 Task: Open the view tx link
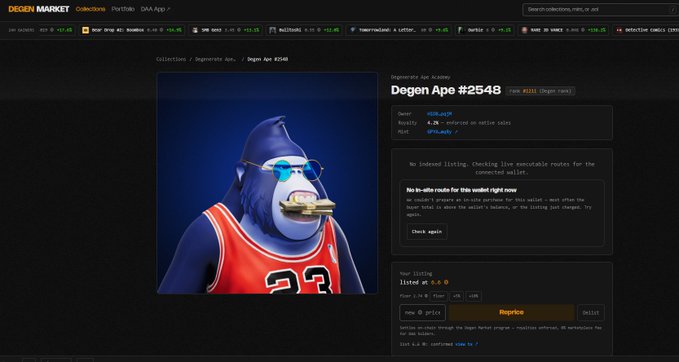pos(466,344)
